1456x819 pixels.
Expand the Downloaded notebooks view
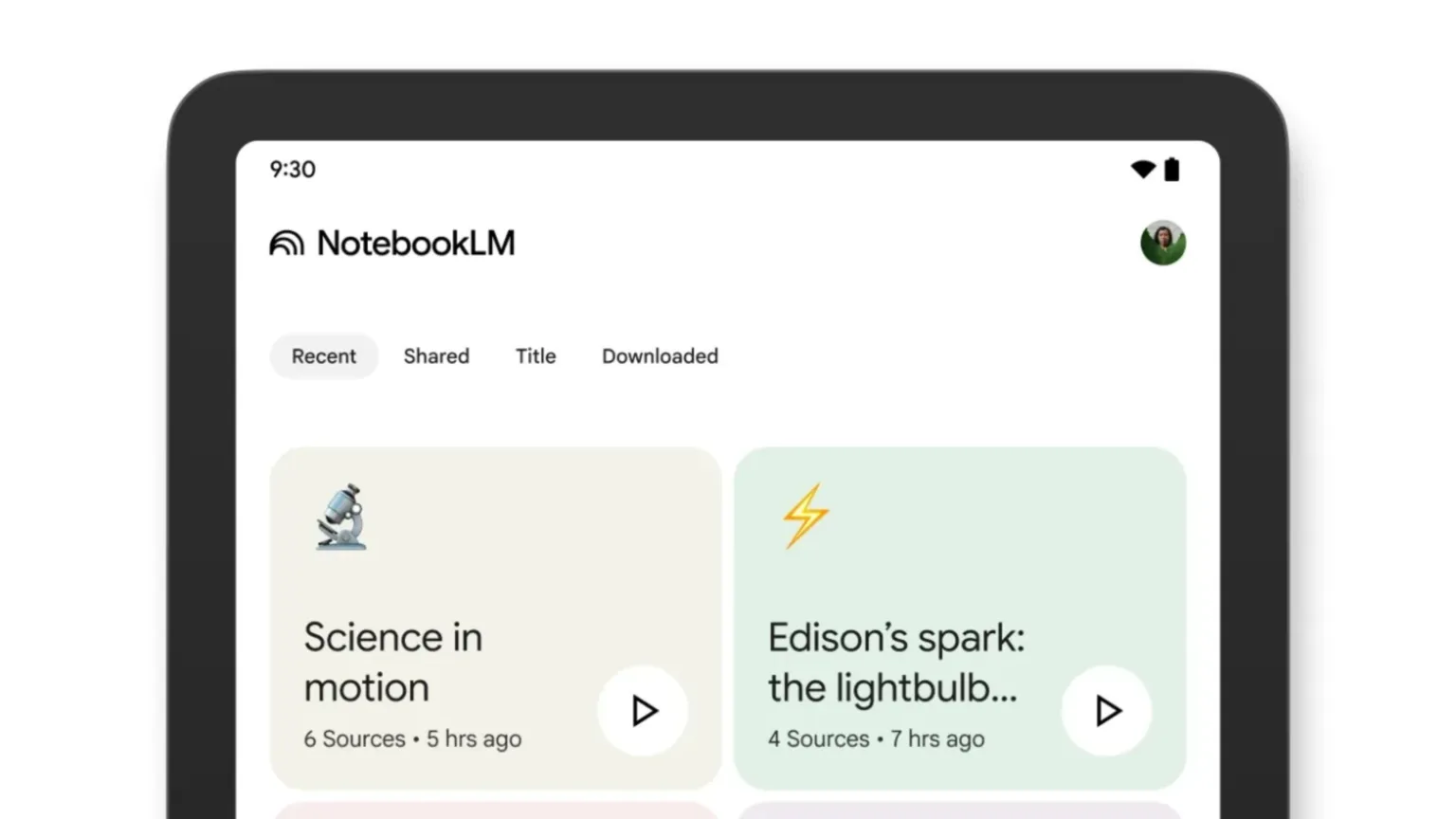[x=660, y=356]
